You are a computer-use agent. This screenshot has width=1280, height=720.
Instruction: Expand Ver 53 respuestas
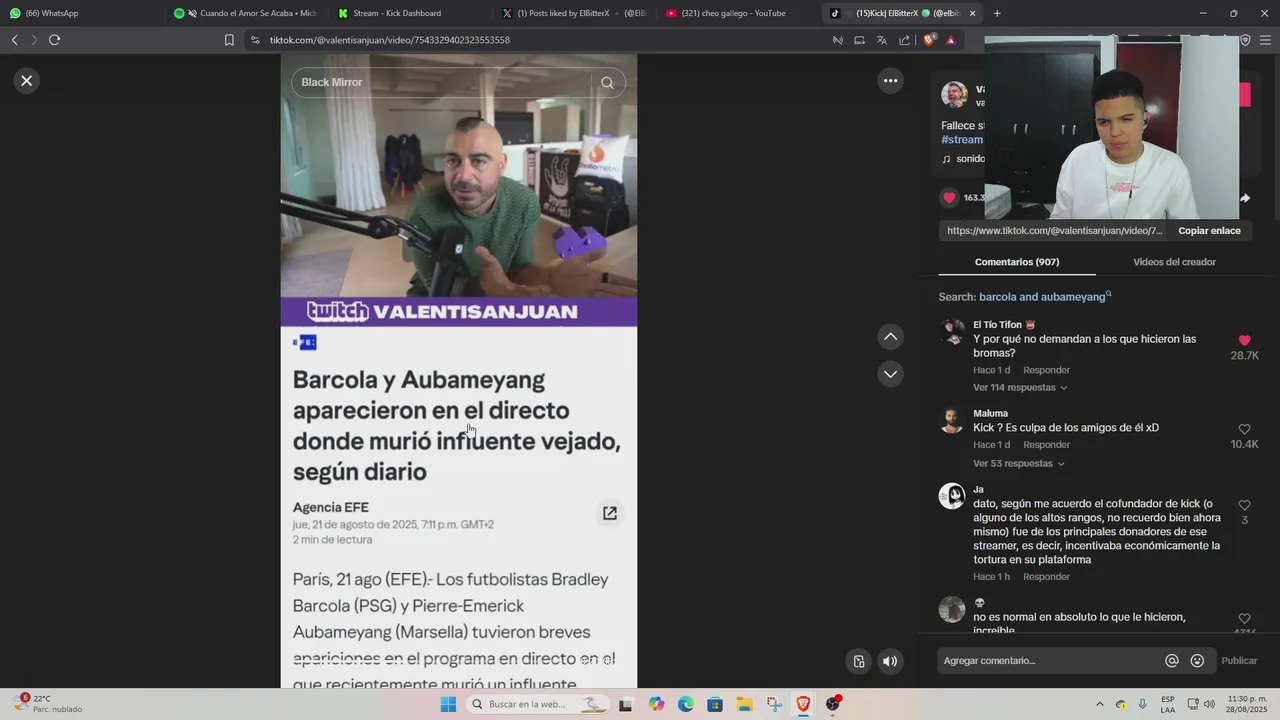point(1018,464)
